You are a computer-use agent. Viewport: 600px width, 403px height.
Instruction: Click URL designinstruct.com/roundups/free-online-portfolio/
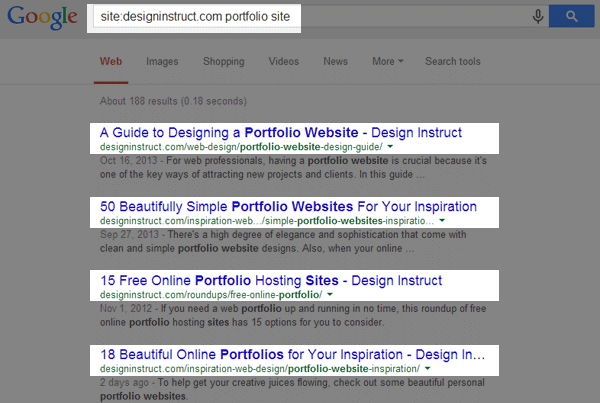tap(211, 295)
